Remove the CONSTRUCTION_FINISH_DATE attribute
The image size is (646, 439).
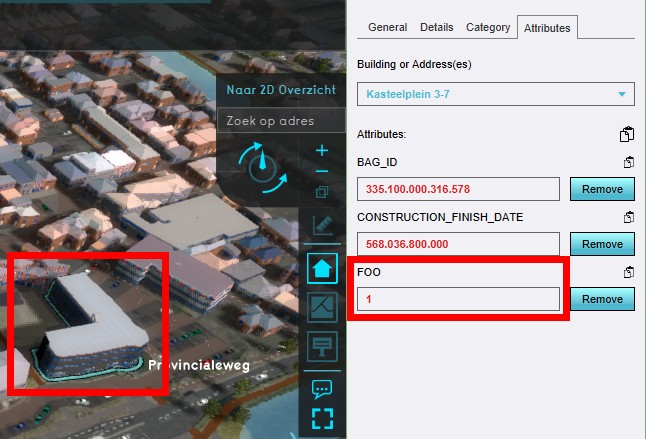pos(602,244)
